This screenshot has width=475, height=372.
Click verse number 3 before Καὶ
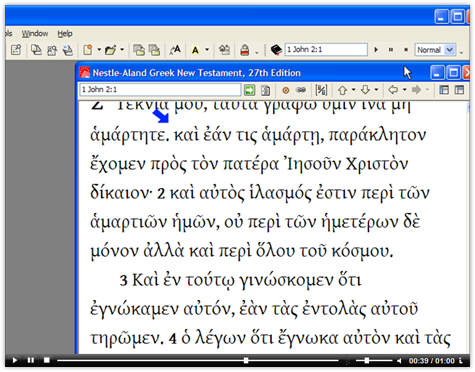pos(123,281)
